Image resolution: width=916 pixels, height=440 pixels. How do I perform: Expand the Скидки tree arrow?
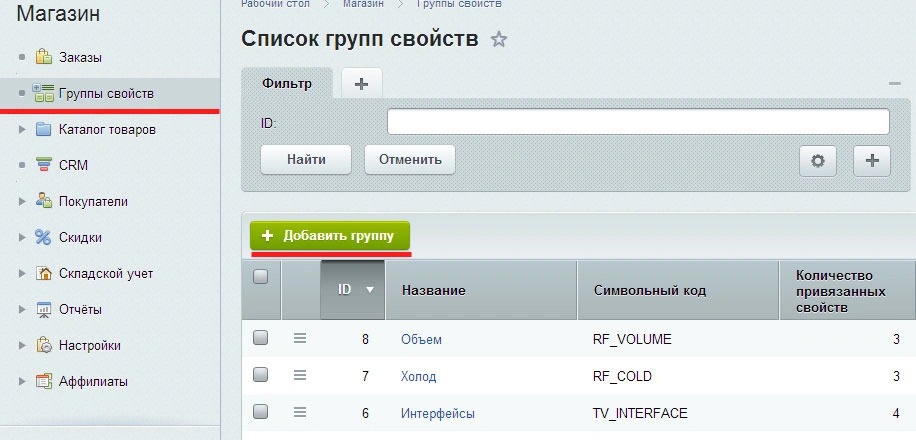click(22, 237)
